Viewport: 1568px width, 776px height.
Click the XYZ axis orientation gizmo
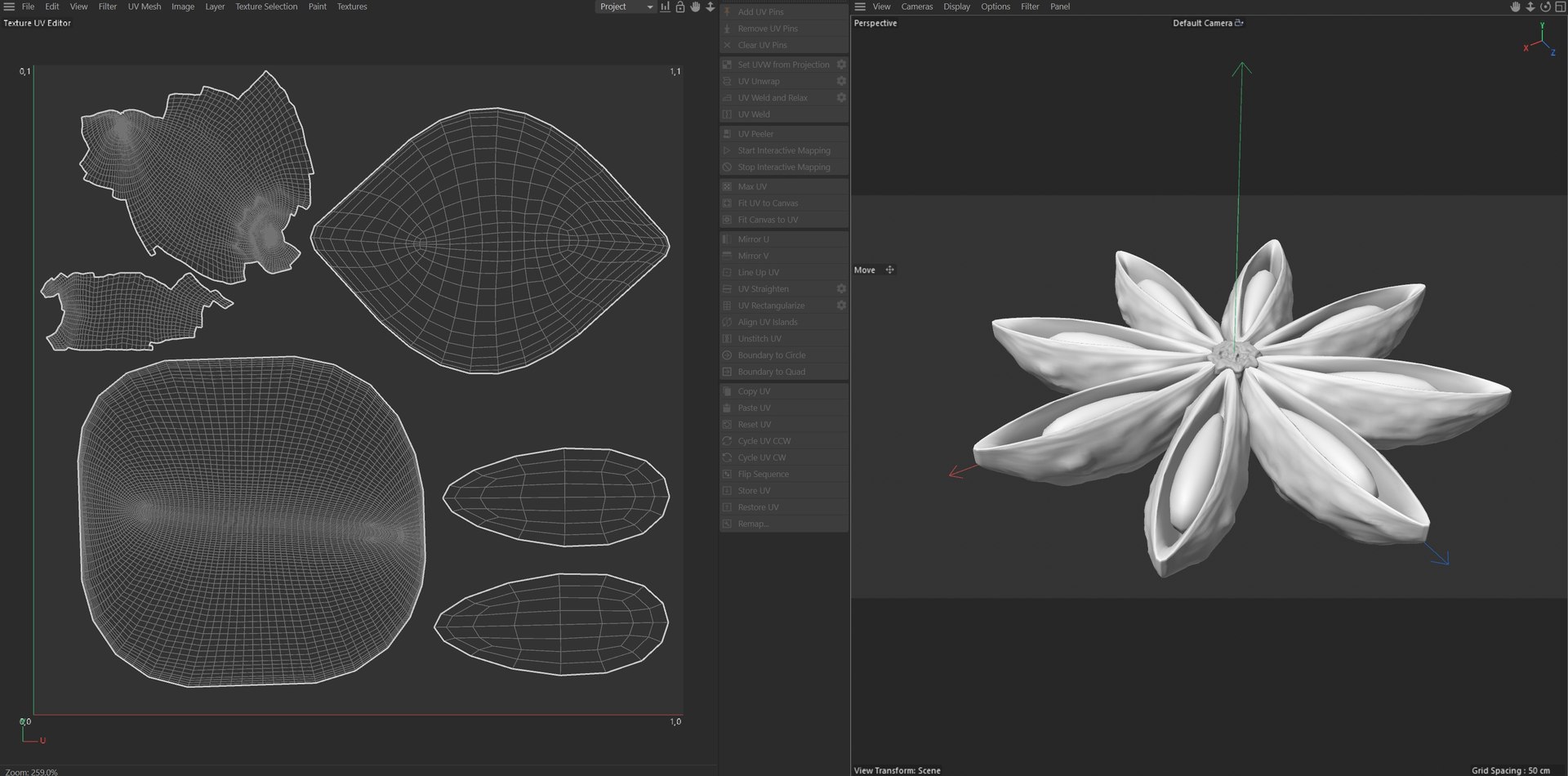pyautogui.click(x=1539, y=41)
